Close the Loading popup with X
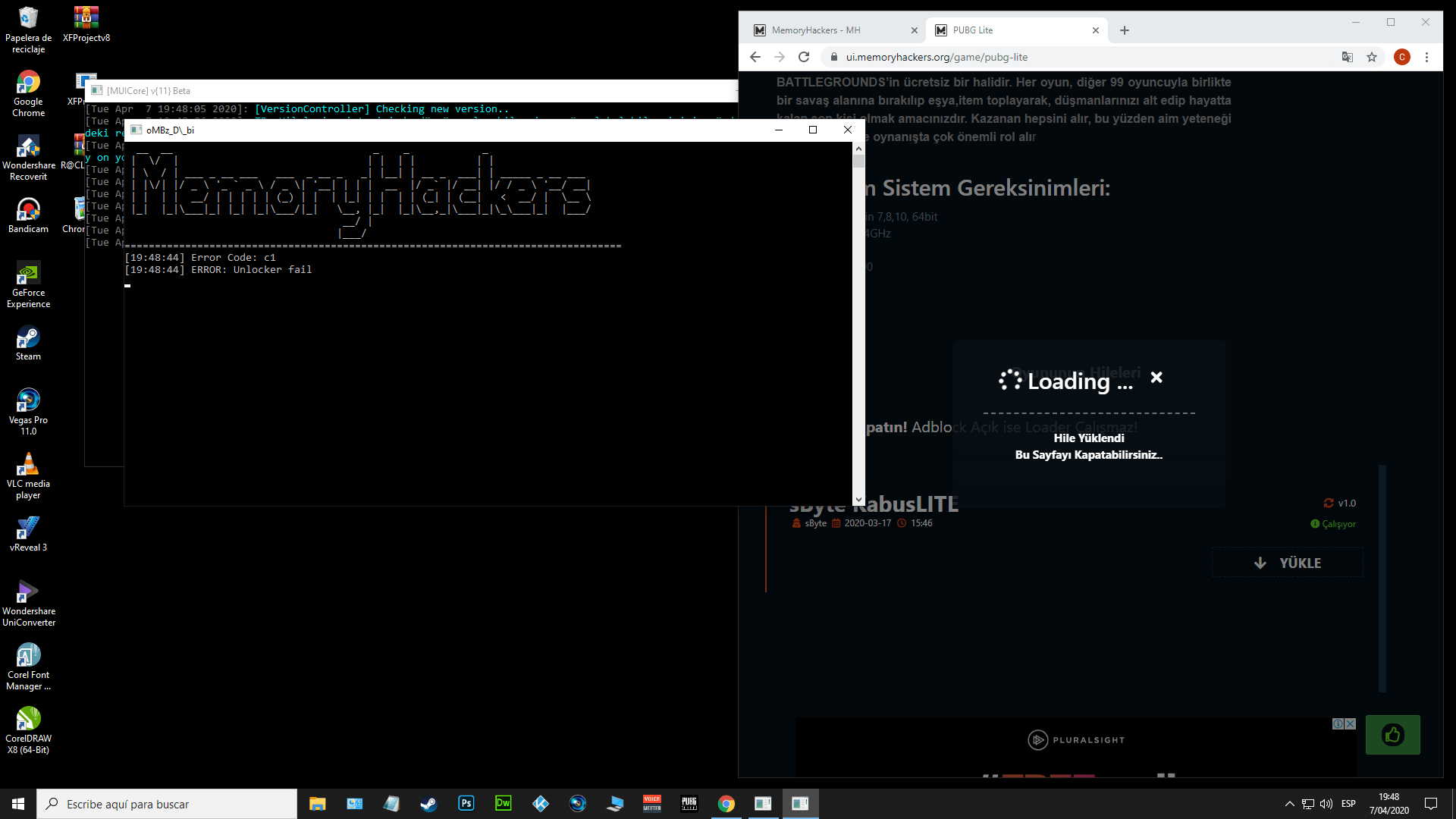 coord(1156,377)
